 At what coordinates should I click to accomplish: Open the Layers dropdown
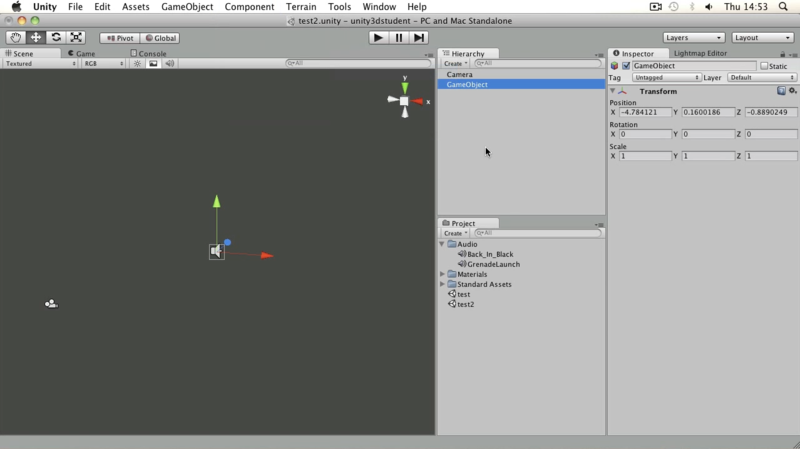(693, 38)
